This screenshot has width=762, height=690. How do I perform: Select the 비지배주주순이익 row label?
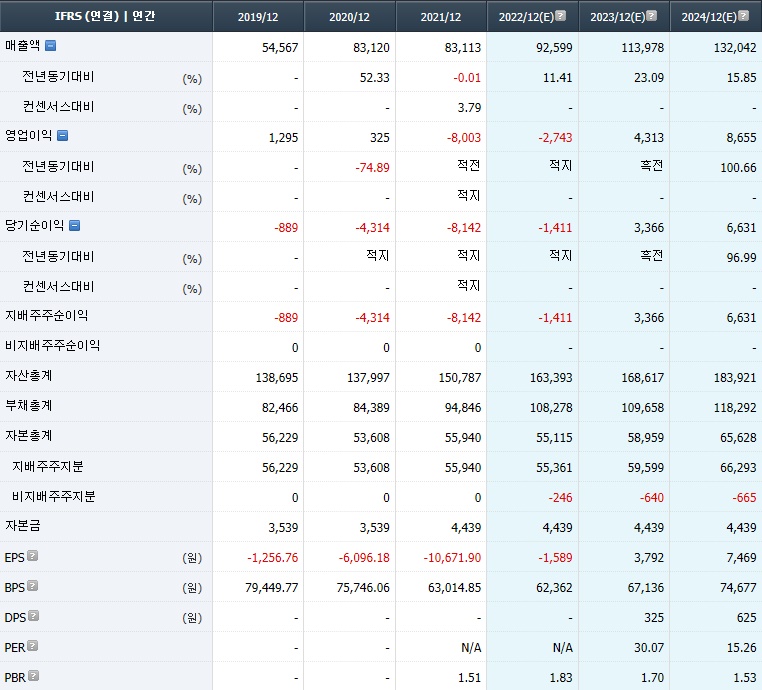point(52,346)
